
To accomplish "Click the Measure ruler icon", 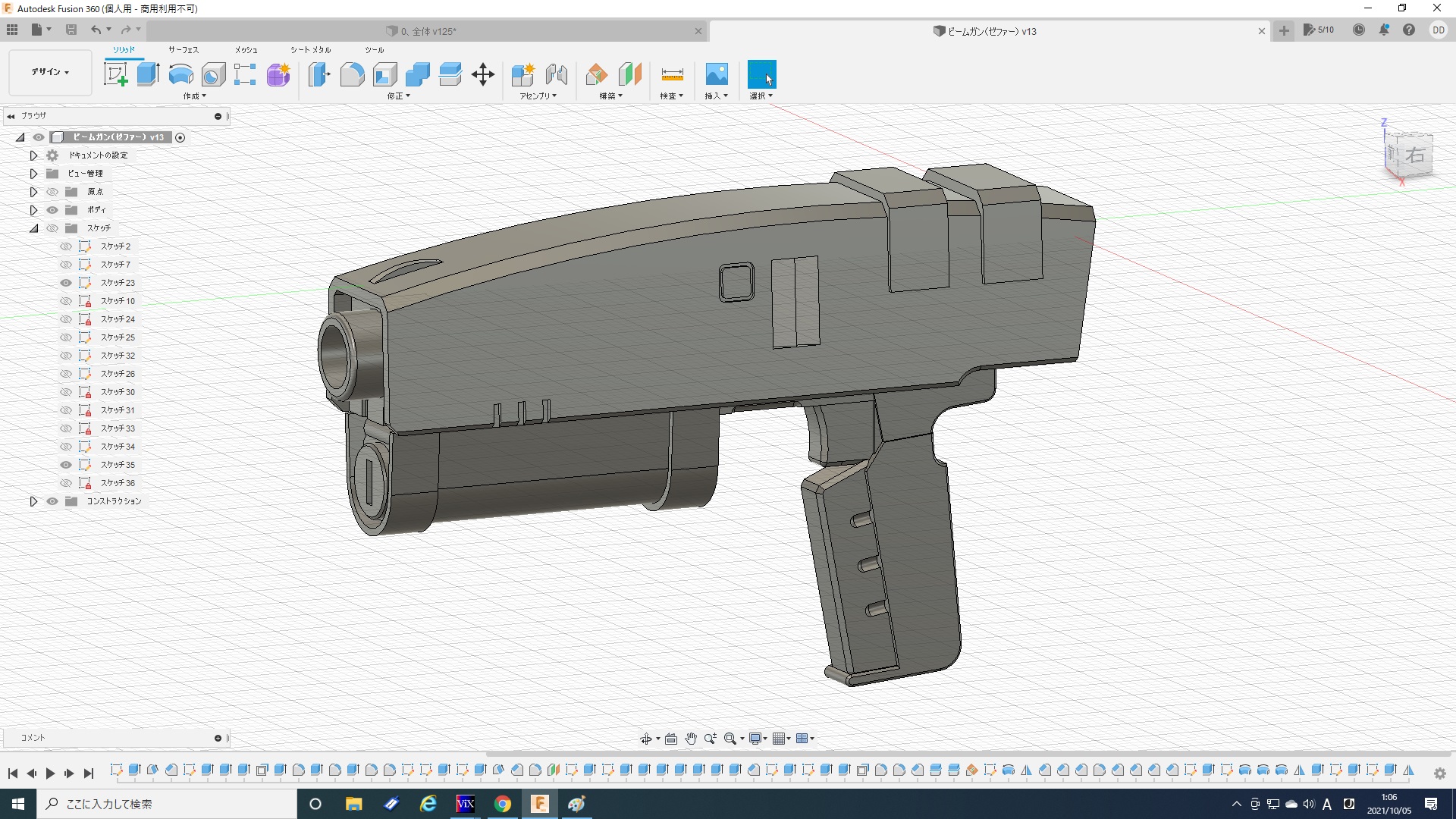I will tap(672, 74).
